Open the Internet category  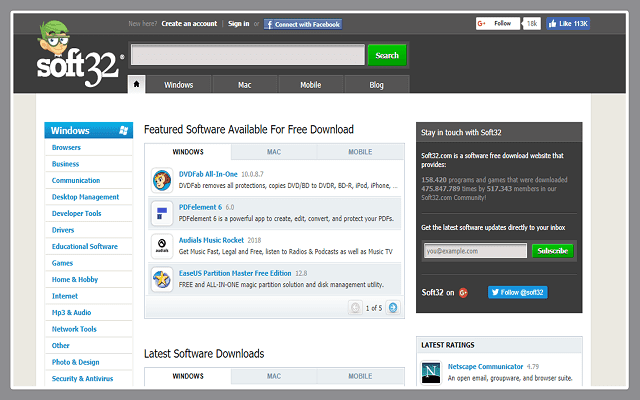(64, 296)
